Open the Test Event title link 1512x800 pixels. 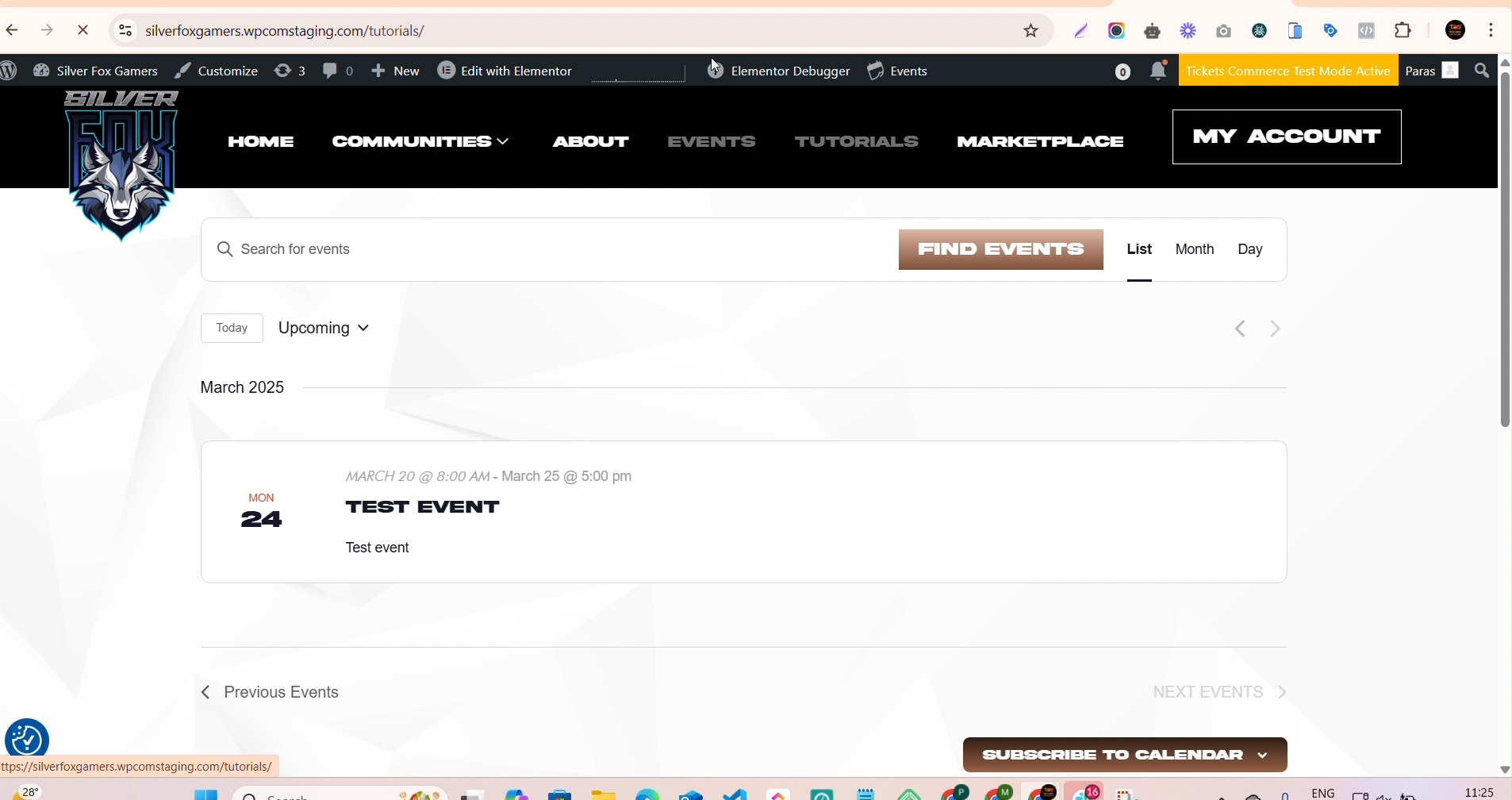coord(422,507)
